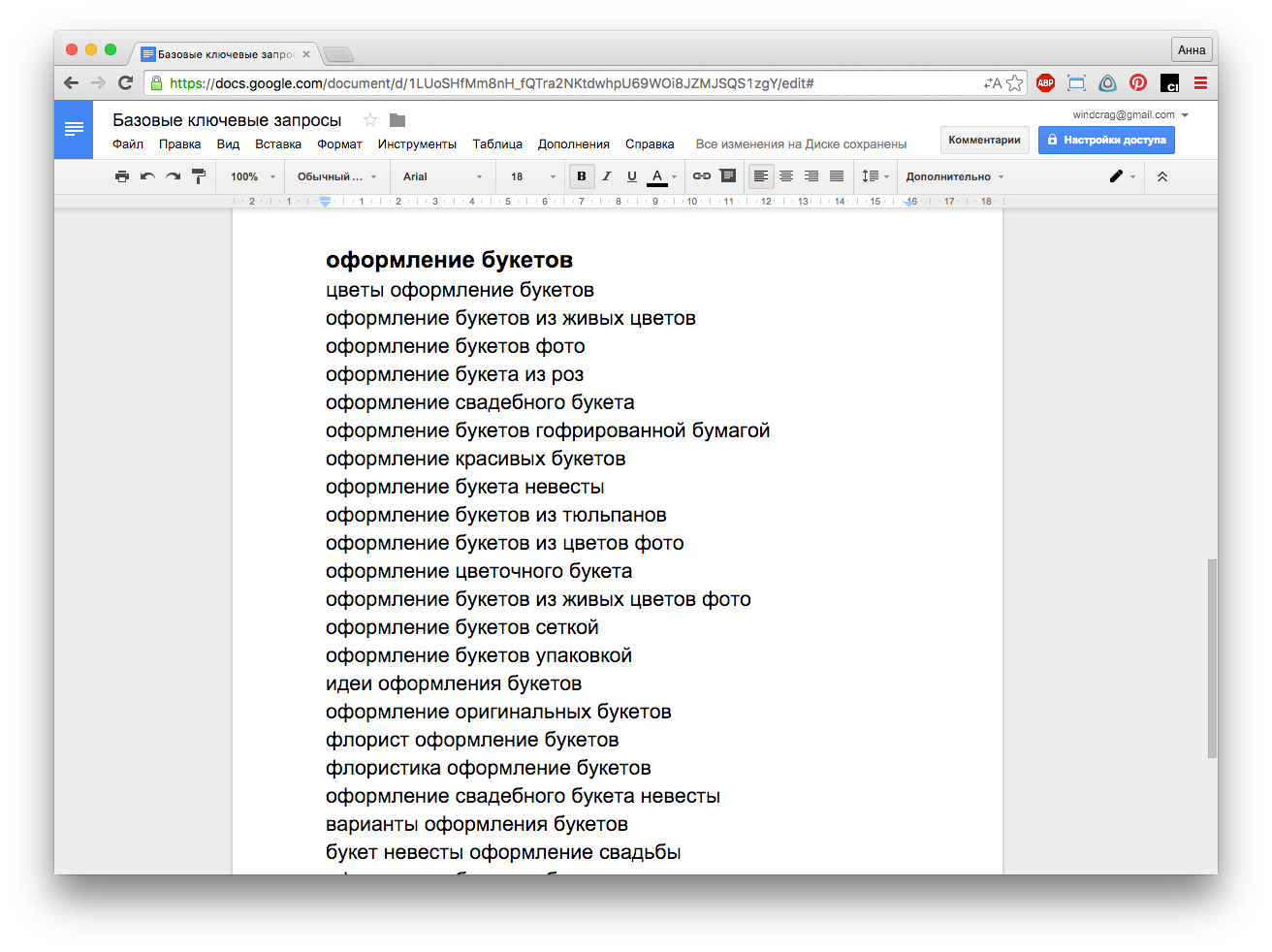The height and width of the screenshot is (952, 1272).
Task: Open the Формат menu
Action: (339, 144)
